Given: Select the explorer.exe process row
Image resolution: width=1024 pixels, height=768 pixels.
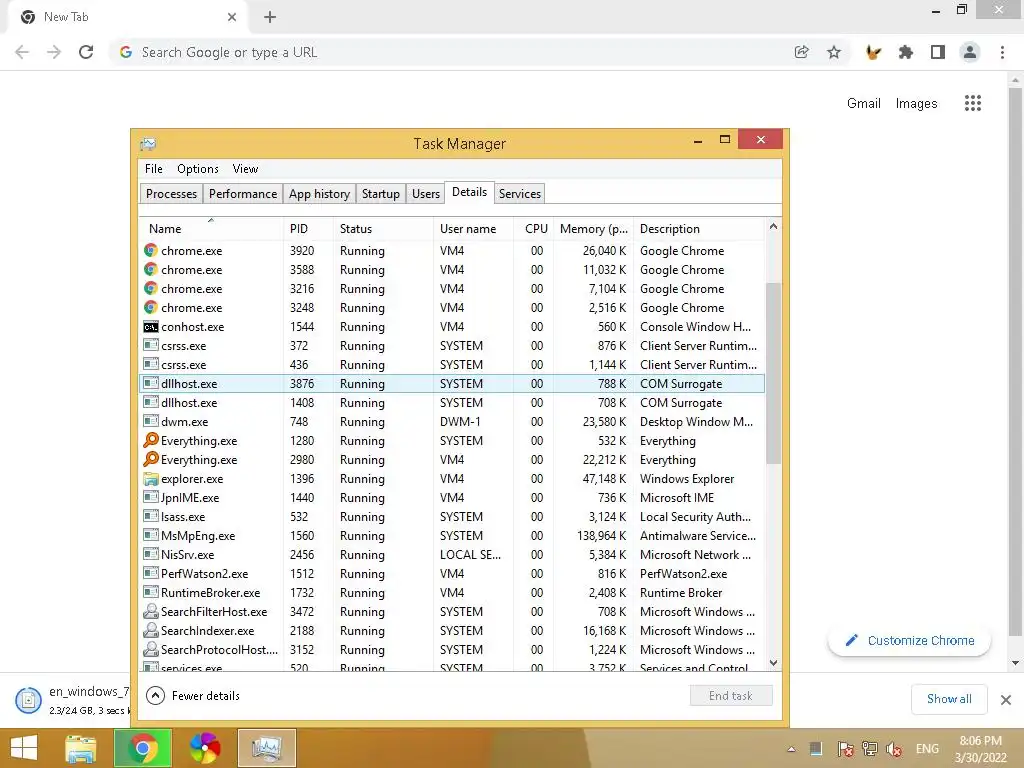Looking at the screenshot, I should point(451,479).
